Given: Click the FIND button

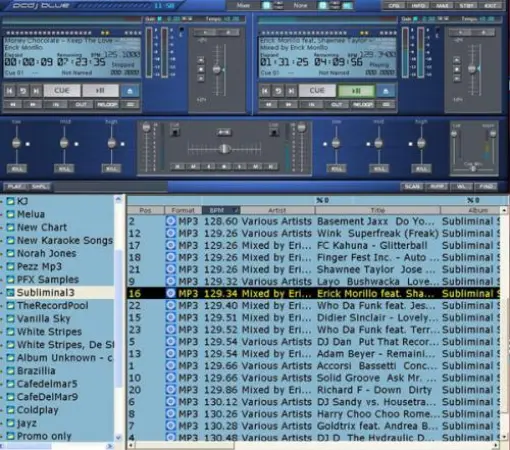Looking at the screenshot, I should 486,186.
